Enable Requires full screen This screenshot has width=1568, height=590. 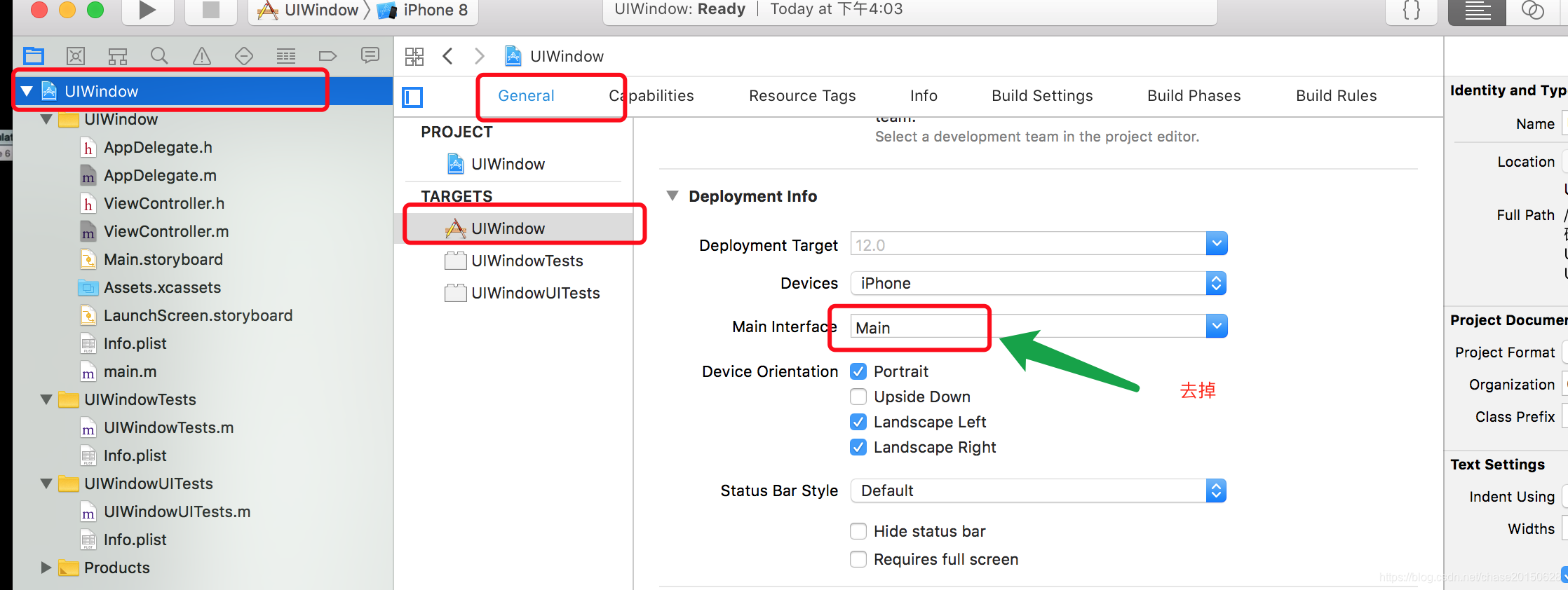coord(858,559)
